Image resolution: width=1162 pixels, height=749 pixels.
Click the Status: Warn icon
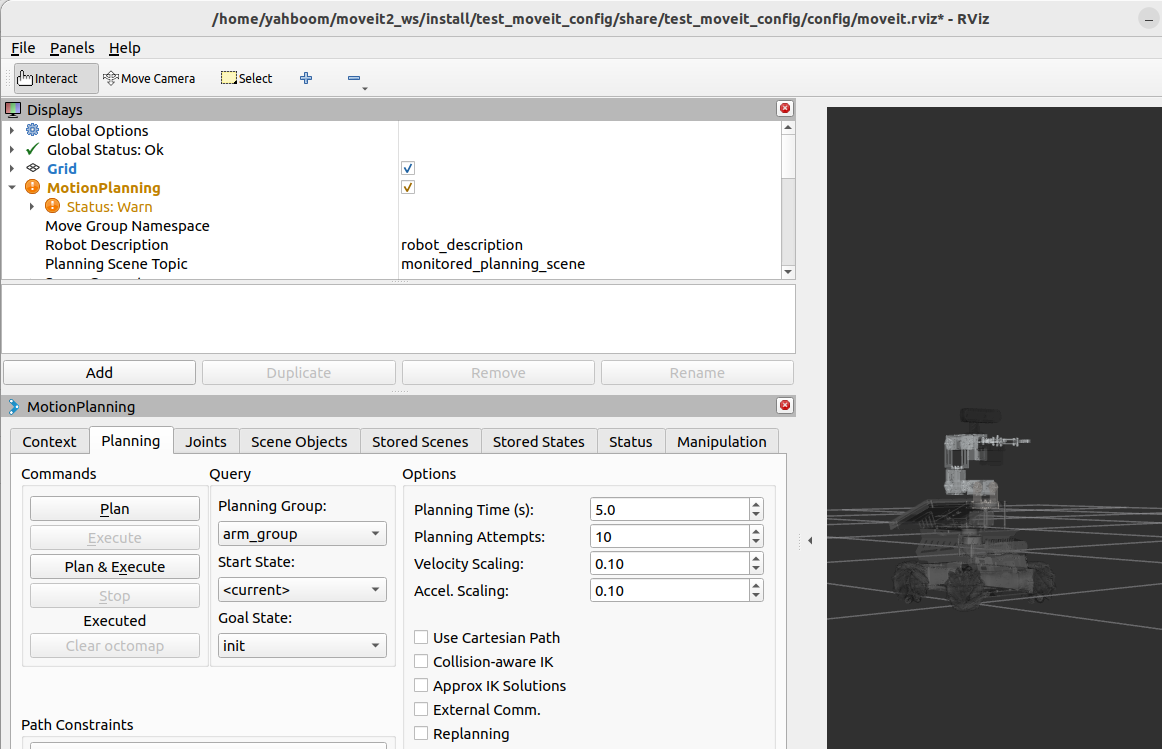tap(52, 206)
